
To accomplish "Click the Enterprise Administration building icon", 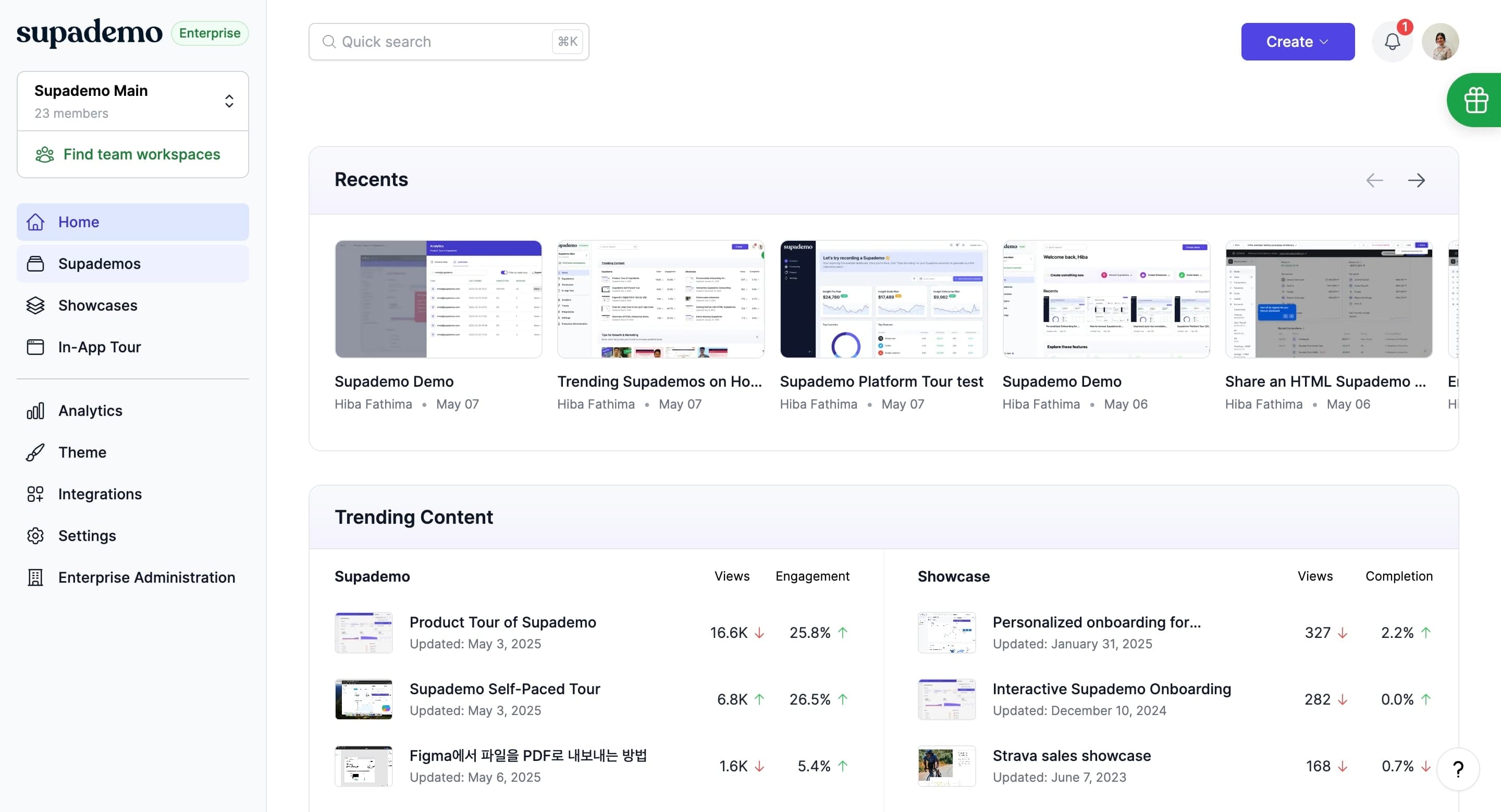I will point(35,577).
